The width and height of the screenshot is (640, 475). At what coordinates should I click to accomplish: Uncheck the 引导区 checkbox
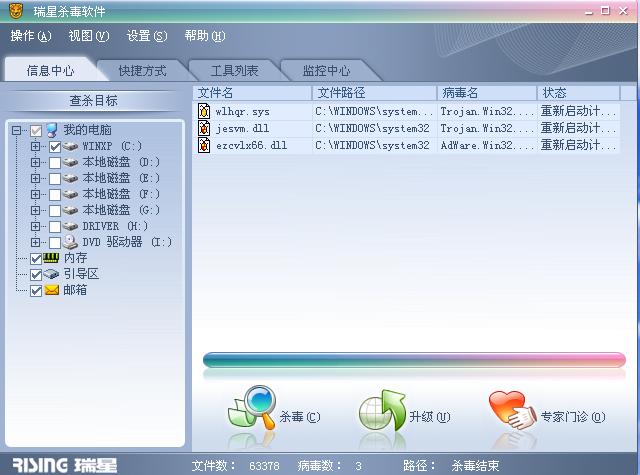coord(36,275)
